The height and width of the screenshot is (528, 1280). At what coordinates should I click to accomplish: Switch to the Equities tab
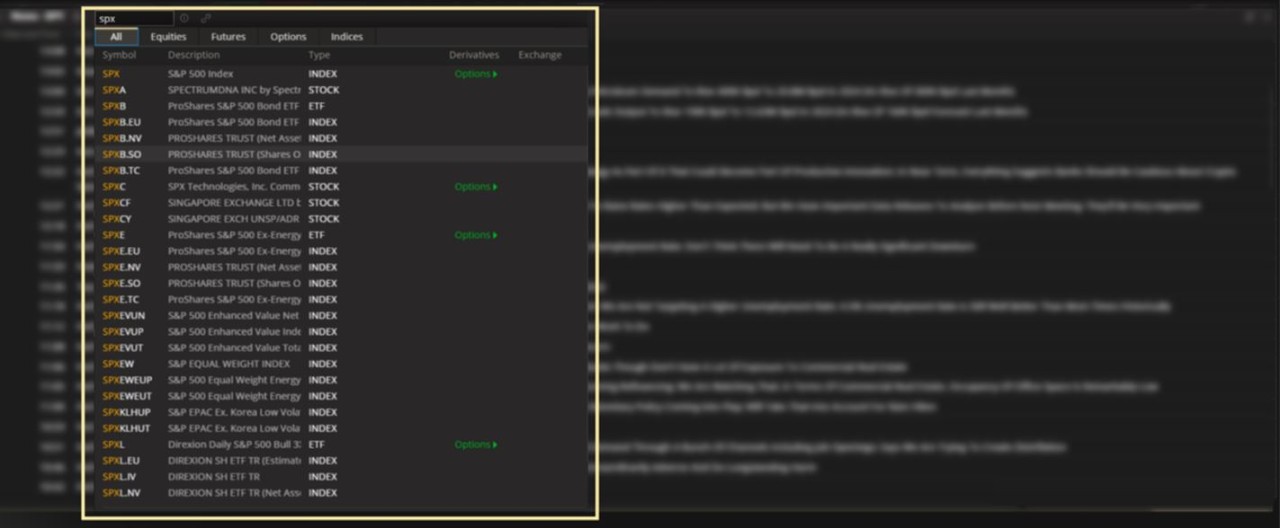coord(168,37)
